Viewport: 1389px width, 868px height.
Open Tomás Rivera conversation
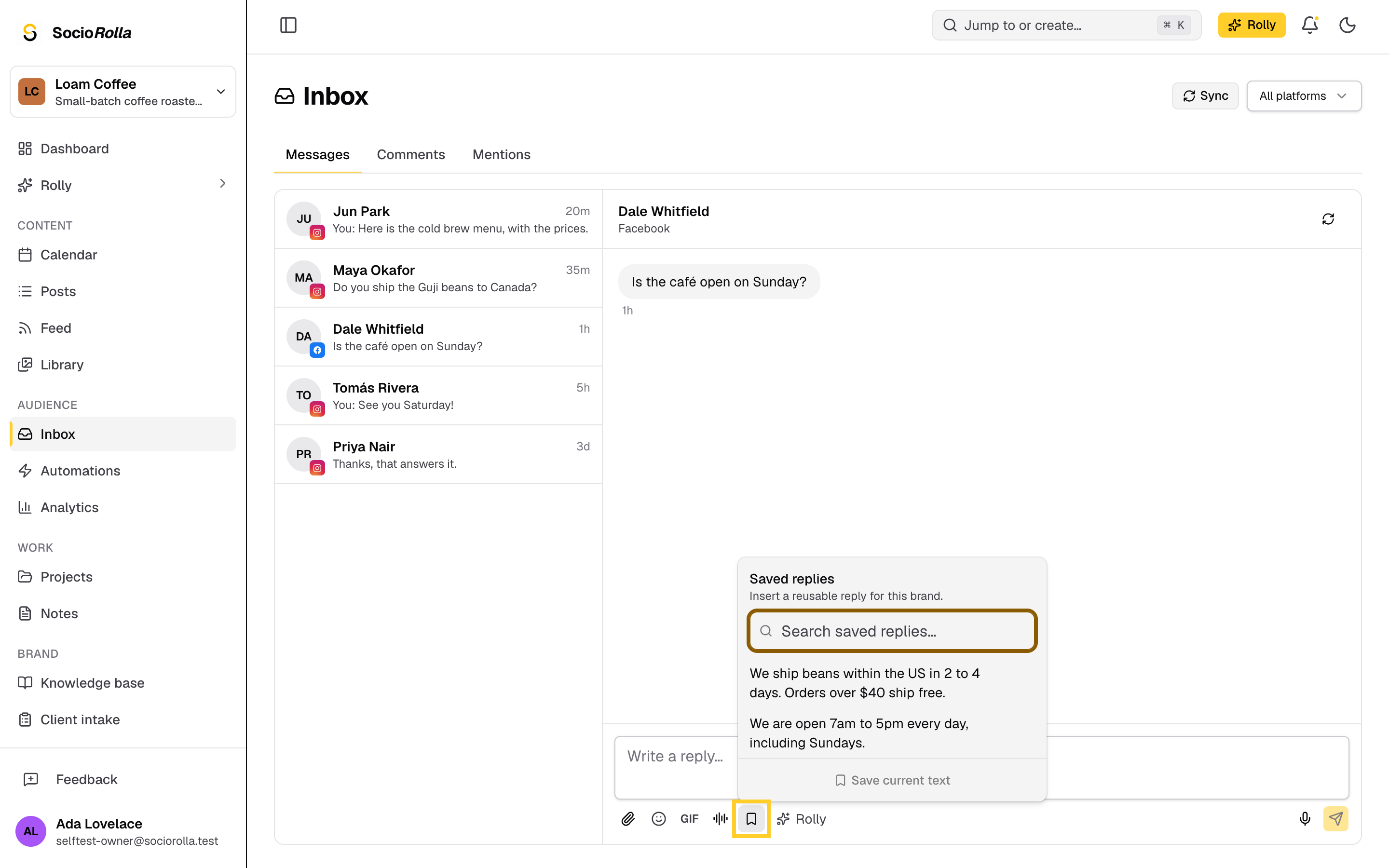pyautogui.click(x=438, y=396)
